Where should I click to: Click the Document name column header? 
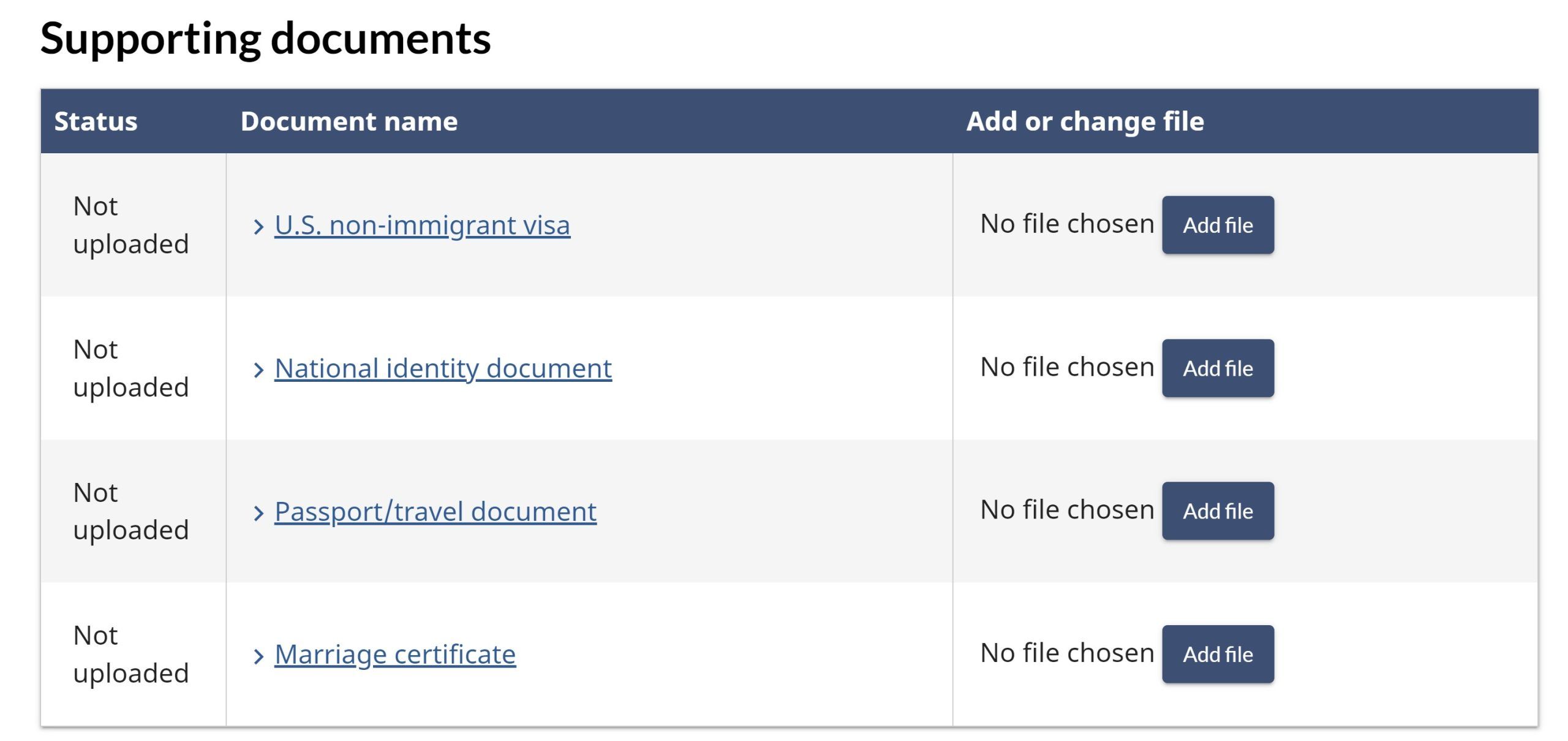click(349, 121)
